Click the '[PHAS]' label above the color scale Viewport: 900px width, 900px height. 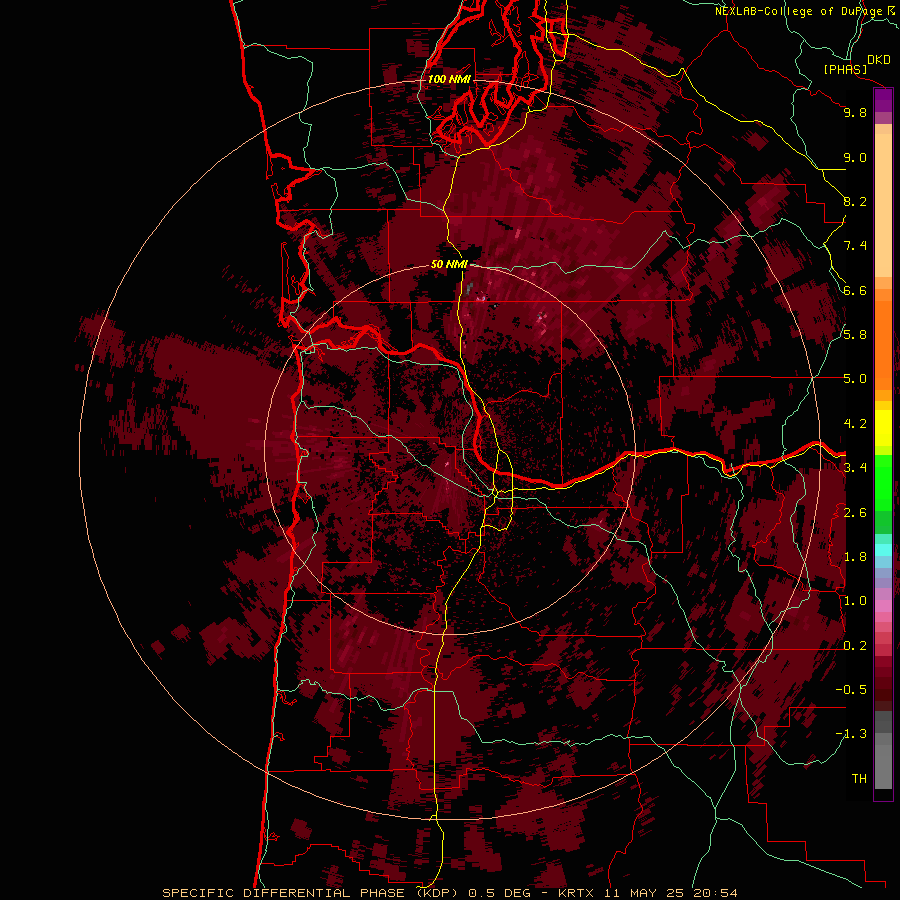coord(845,70)
